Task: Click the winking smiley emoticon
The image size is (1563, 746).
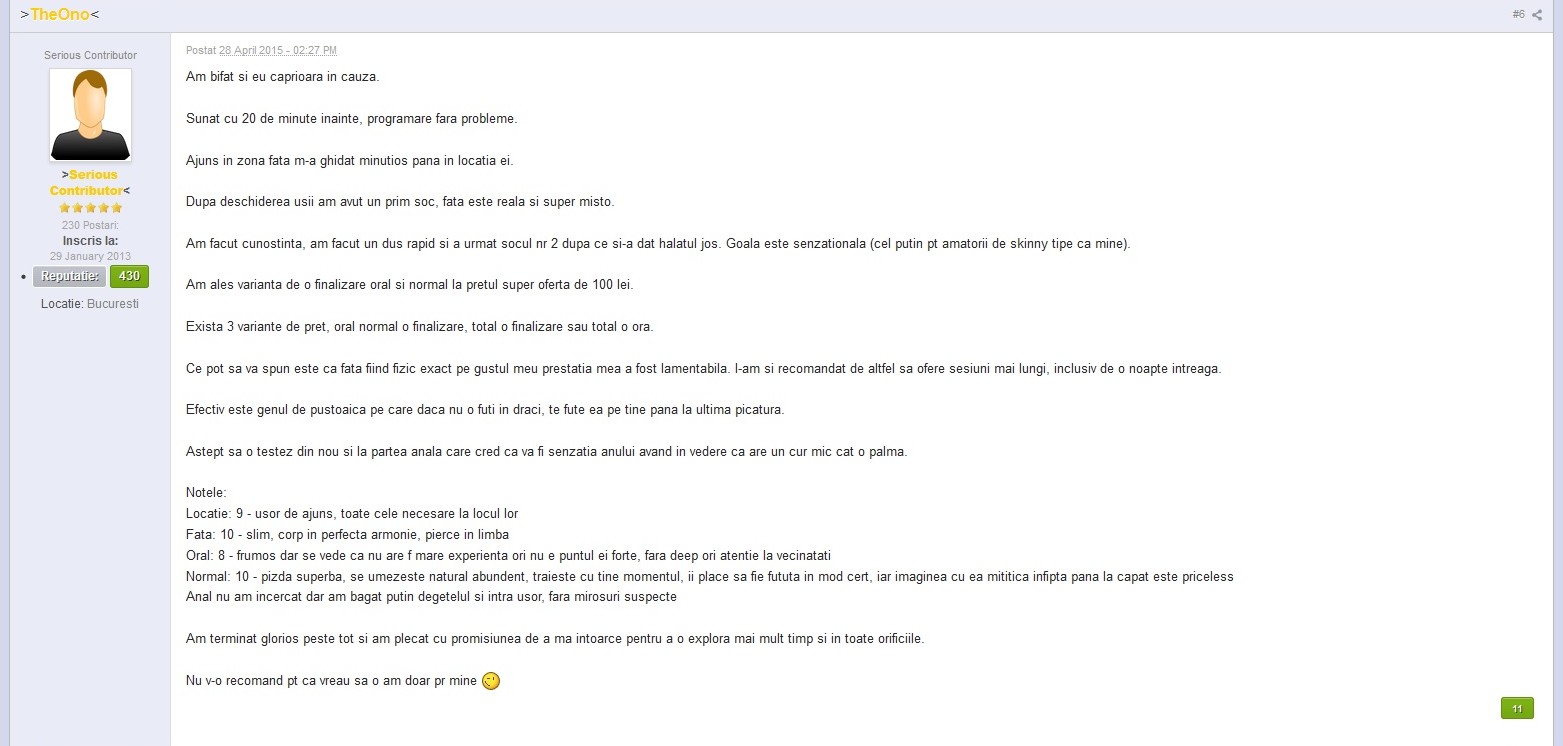Action: tap(491, 681)
